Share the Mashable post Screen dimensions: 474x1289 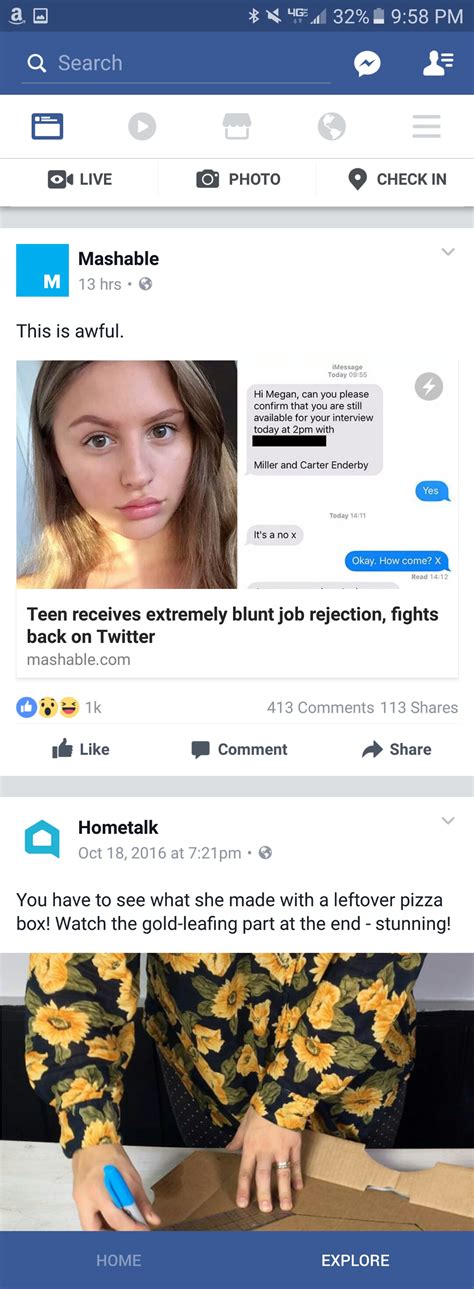(x=397, y=749)
